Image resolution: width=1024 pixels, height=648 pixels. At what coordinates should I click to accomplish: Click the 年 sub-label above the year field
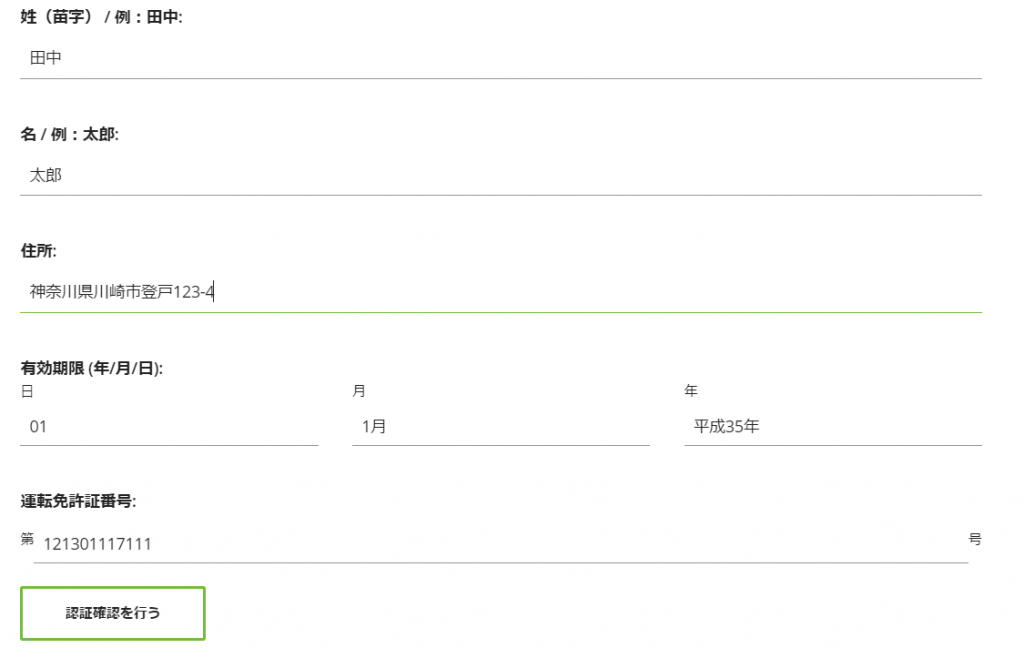pos(691,391)
